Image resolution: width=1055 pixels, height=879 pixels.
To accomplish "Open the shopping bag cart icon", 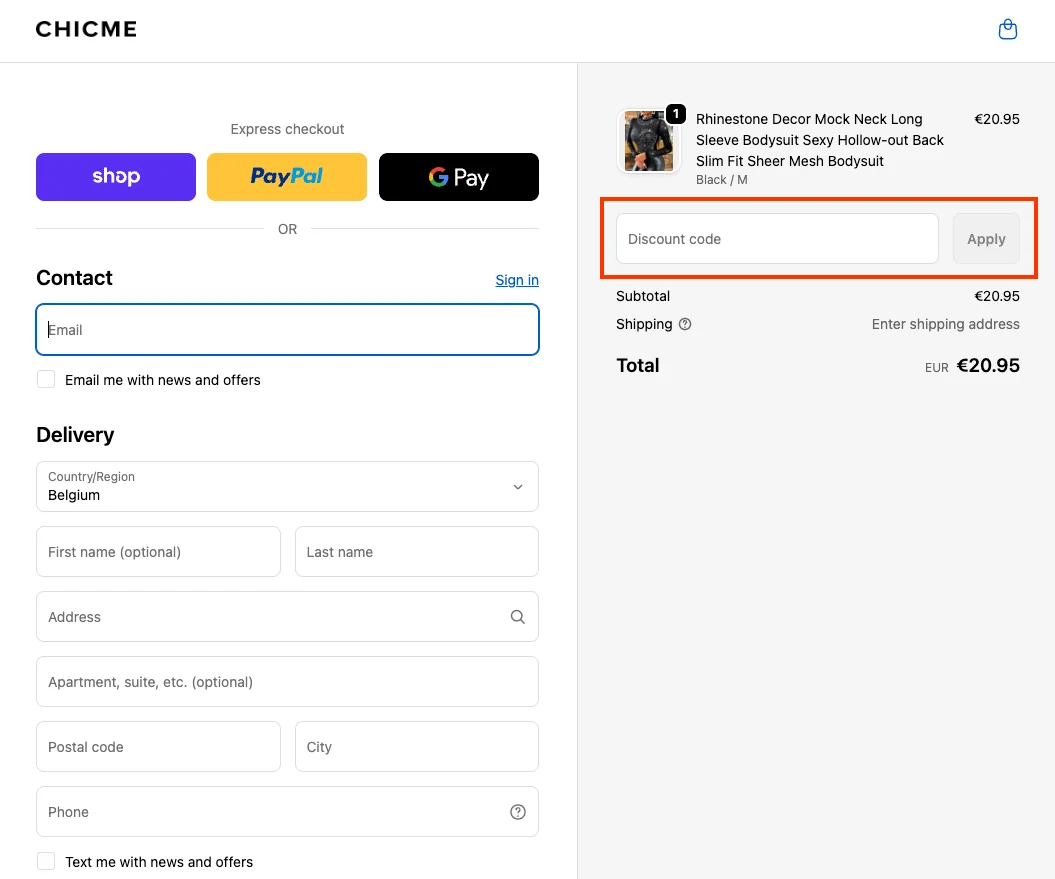I will pos(1008,30).
